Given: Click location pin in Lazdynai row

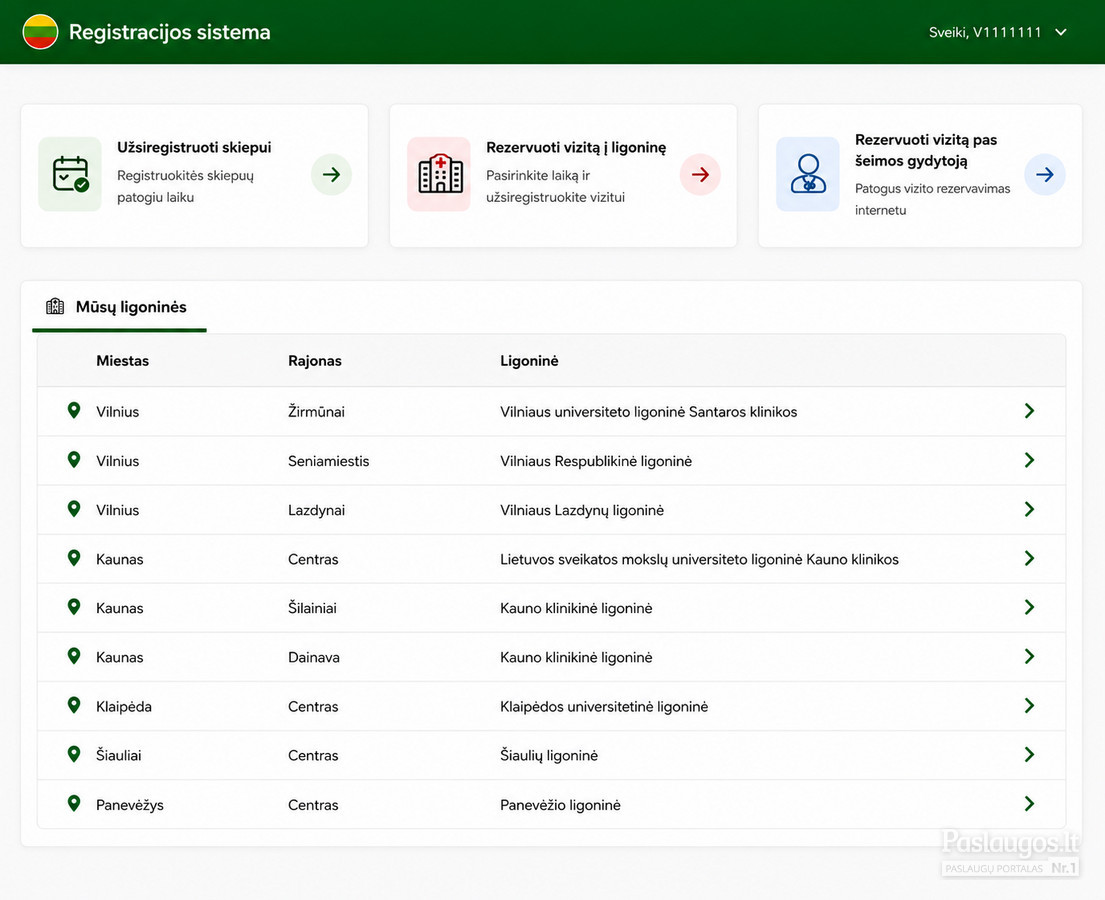Looking at the screenshot, I should pyautogui.click(x=73, y=509).
